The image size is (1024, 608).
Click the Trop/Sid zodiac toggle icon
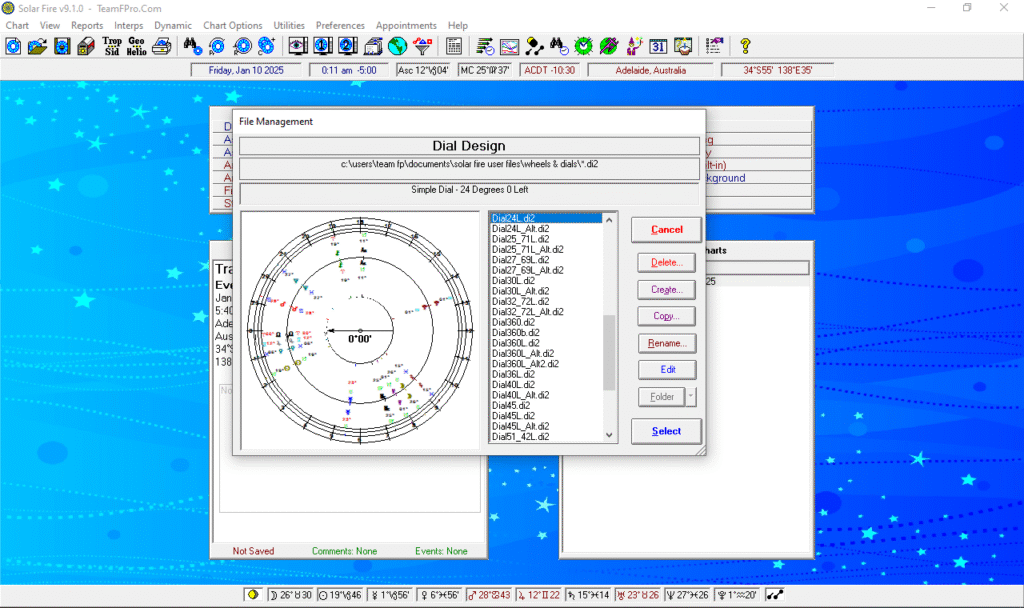coord(112,46)
